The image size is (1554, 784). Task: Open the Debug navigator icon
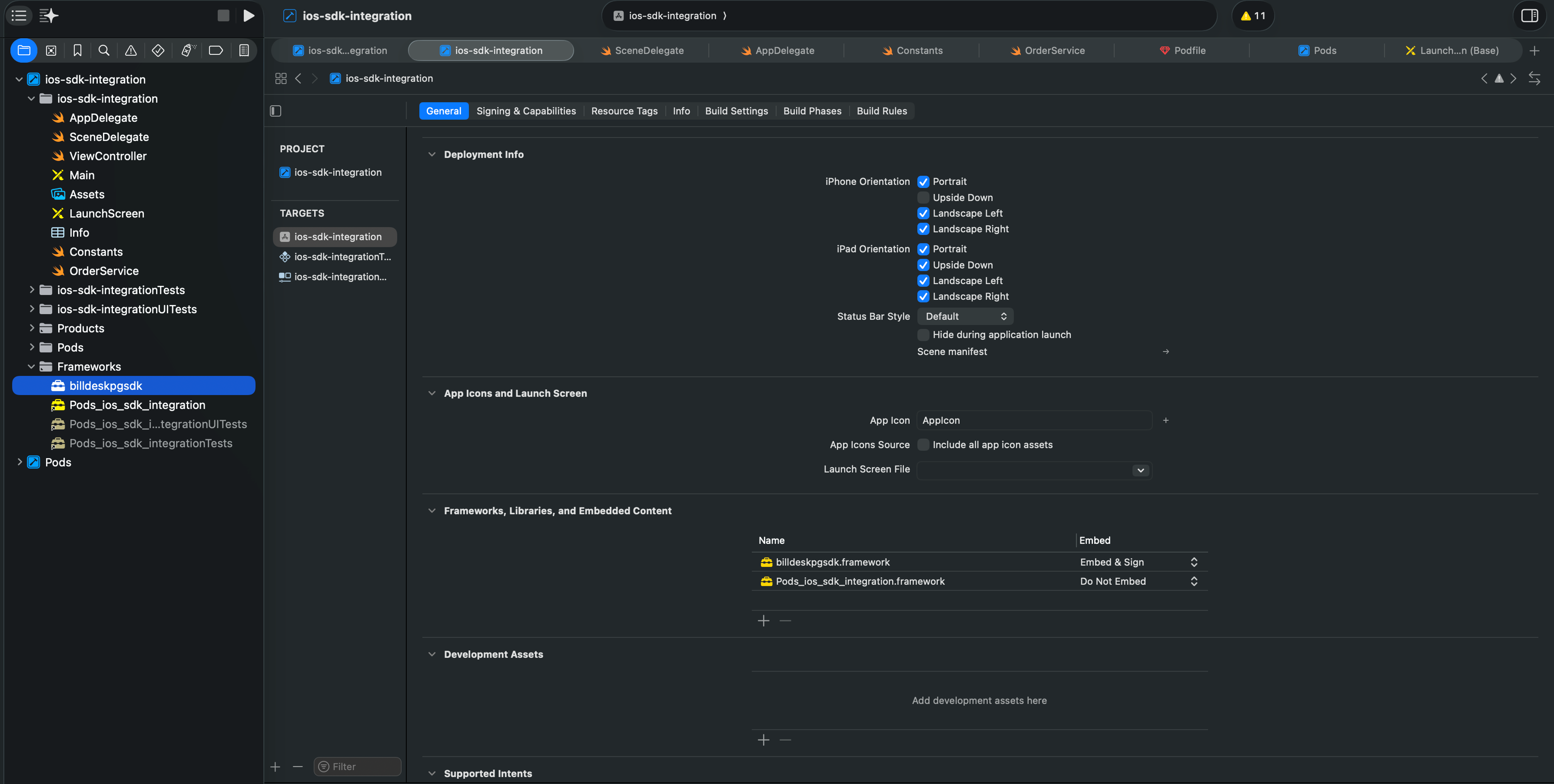[x=188, y=51]
